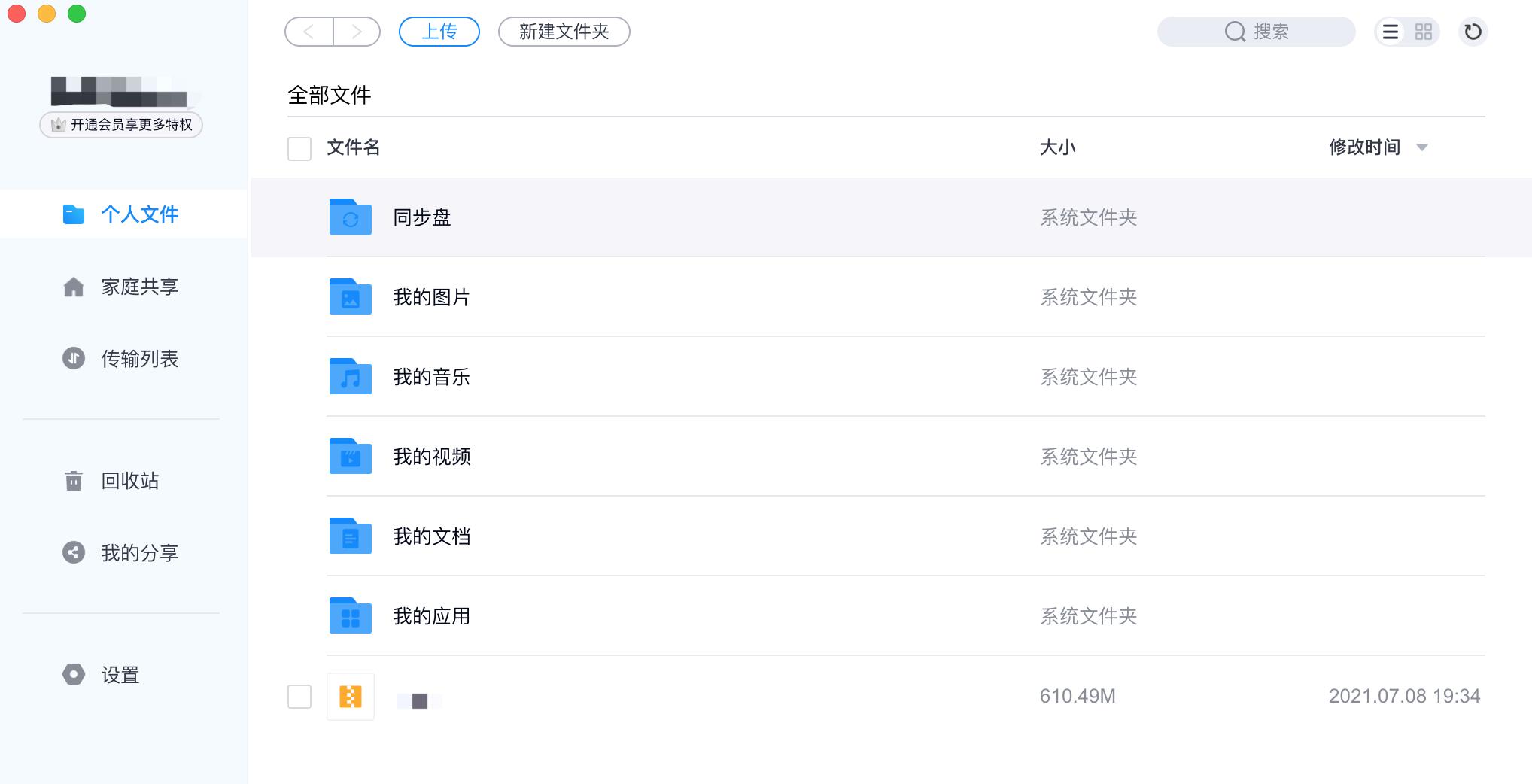Screen dimensions: 1532x784
Task: Click the forward navigation chevron
Action: click(x=359, y=32)
